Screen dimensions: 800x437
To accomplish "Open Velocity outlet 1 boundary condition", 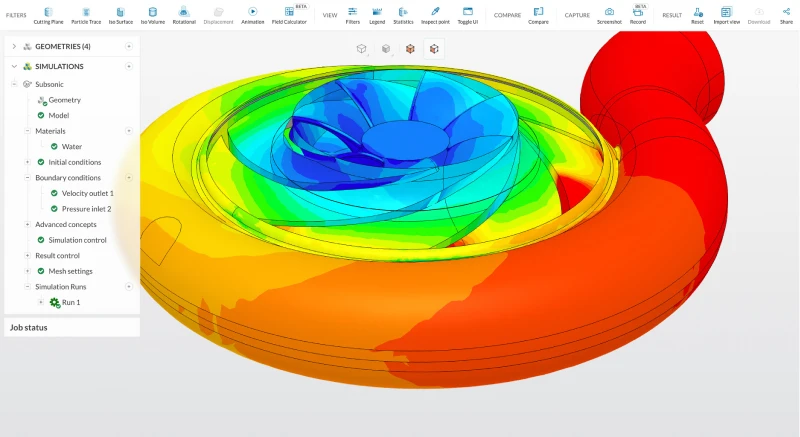I will coord(87,193).
